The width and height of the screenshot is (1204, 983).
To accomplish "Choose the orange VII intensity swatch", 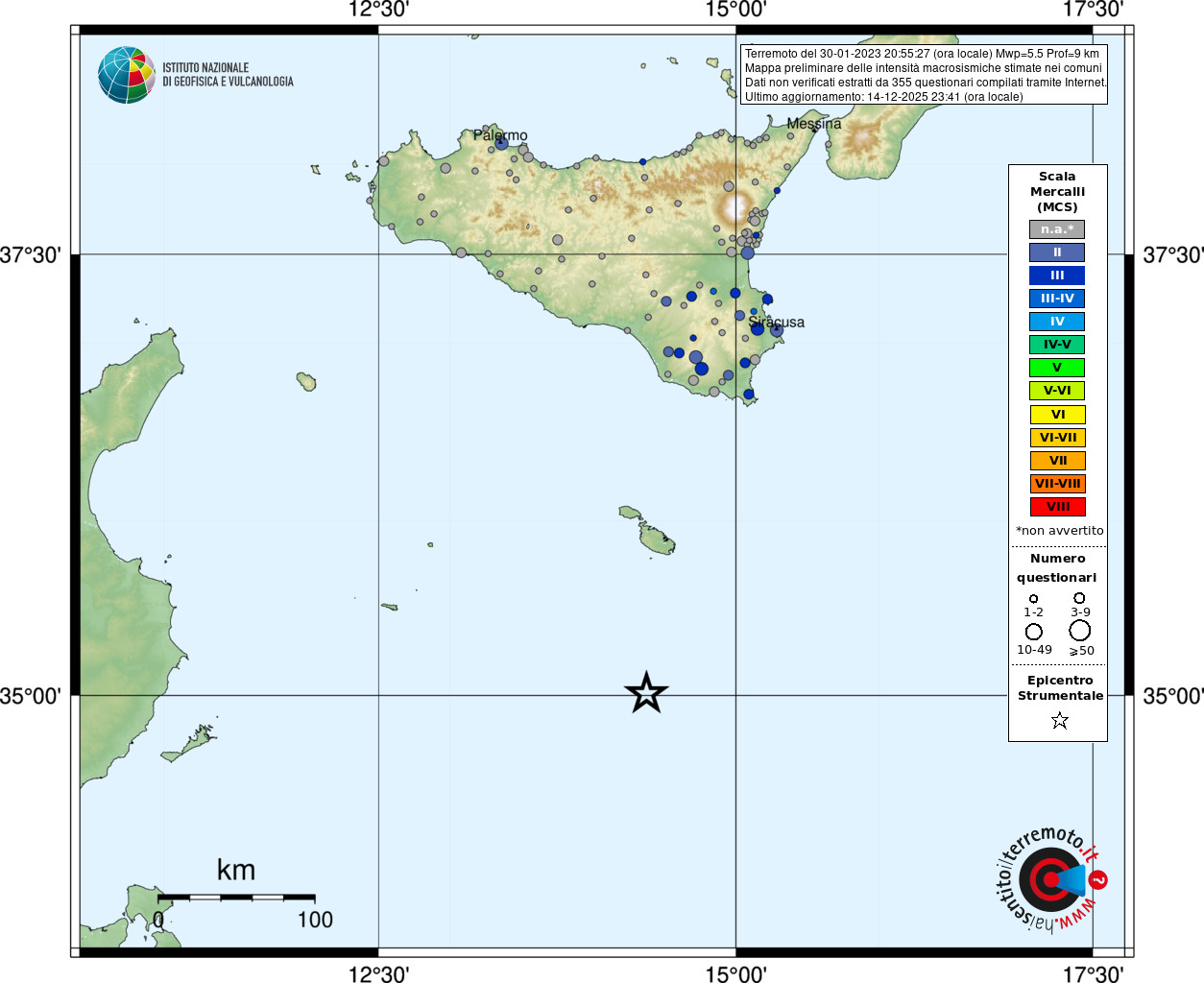I will coord(1057,461).
